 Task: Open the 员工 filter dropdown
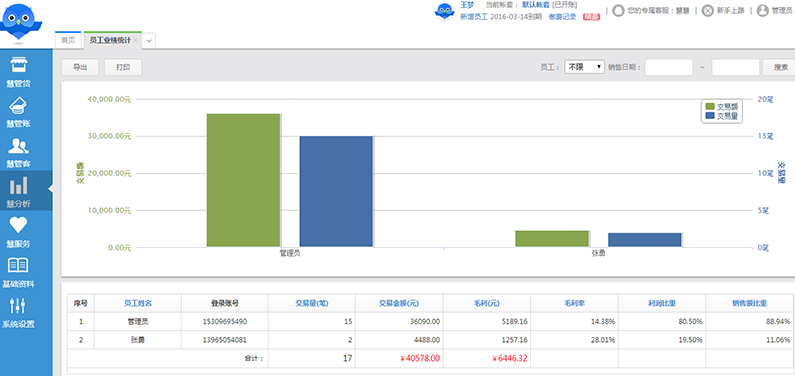584,67
